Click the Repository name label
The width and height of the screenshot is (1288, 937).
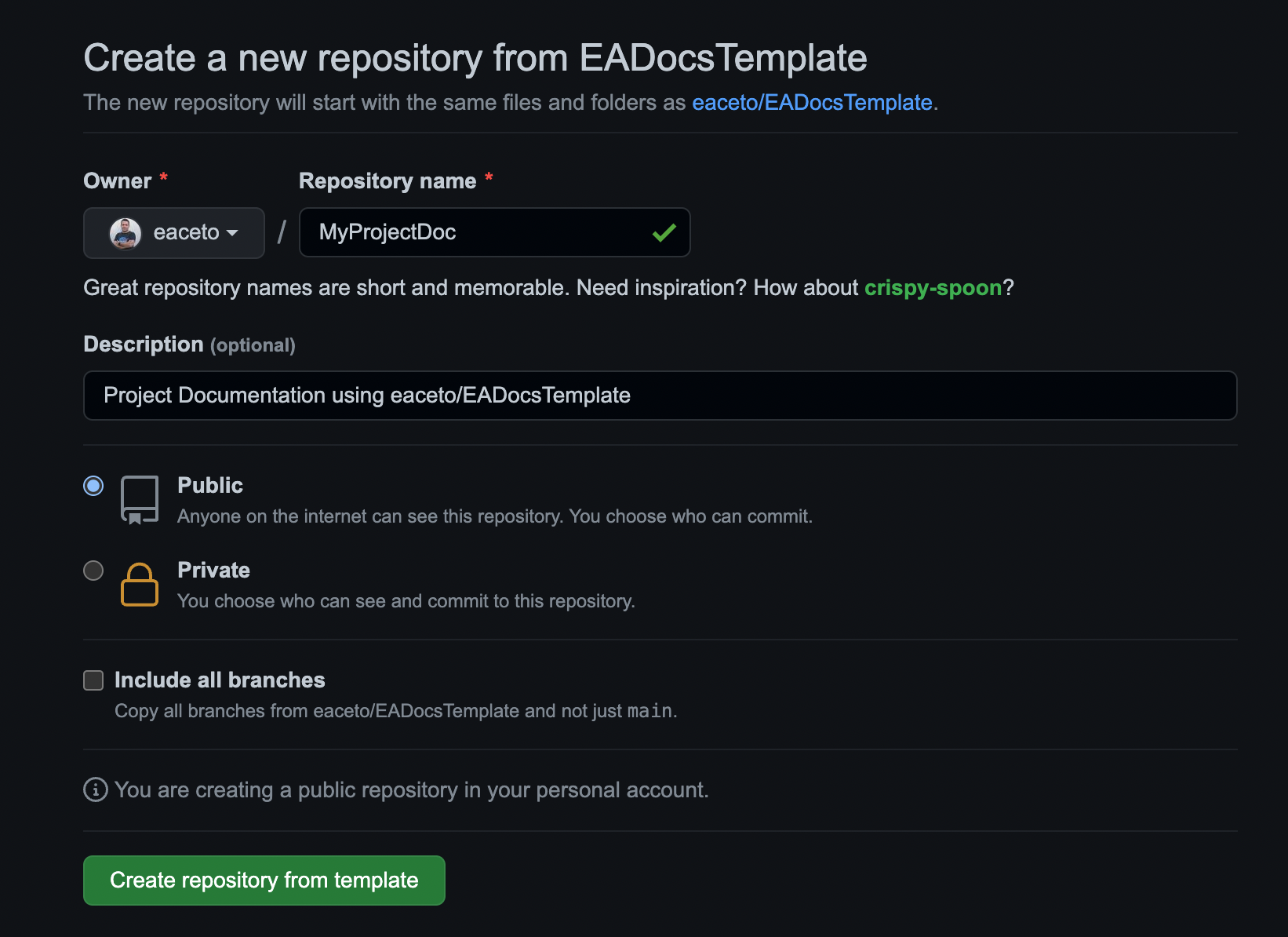click(387, 181)
